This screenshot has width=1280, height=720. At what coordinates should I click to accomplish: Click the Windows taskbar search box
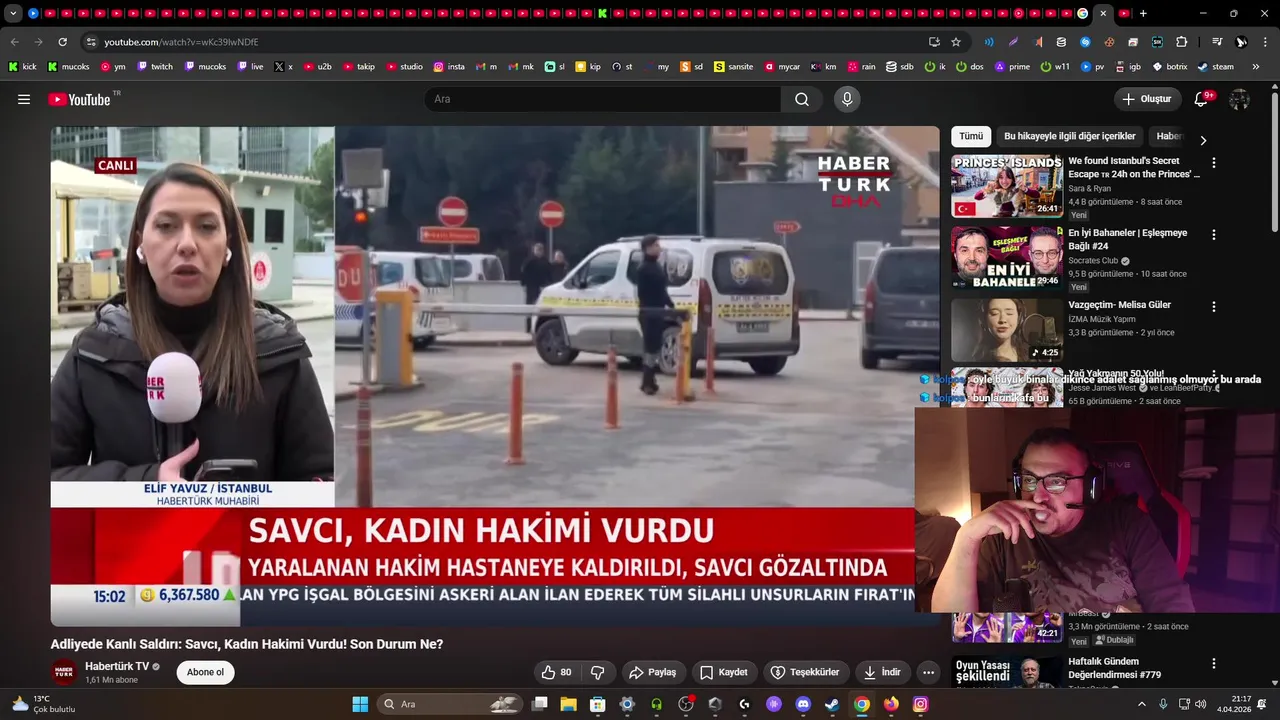click(x=452, y=704)
